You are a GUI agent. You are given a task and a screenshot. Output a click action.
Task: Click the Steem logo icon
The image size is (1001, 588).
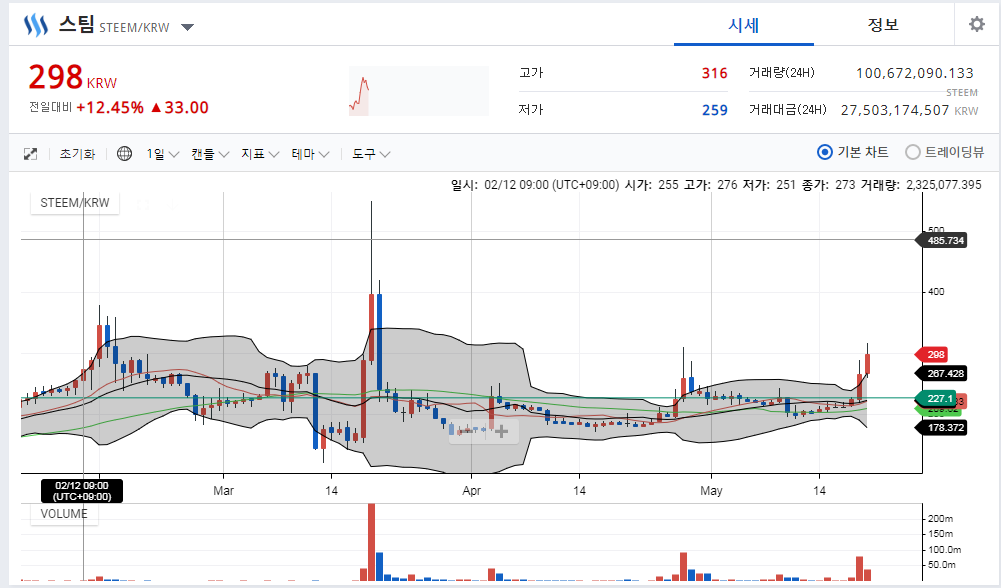pos(36,25)
